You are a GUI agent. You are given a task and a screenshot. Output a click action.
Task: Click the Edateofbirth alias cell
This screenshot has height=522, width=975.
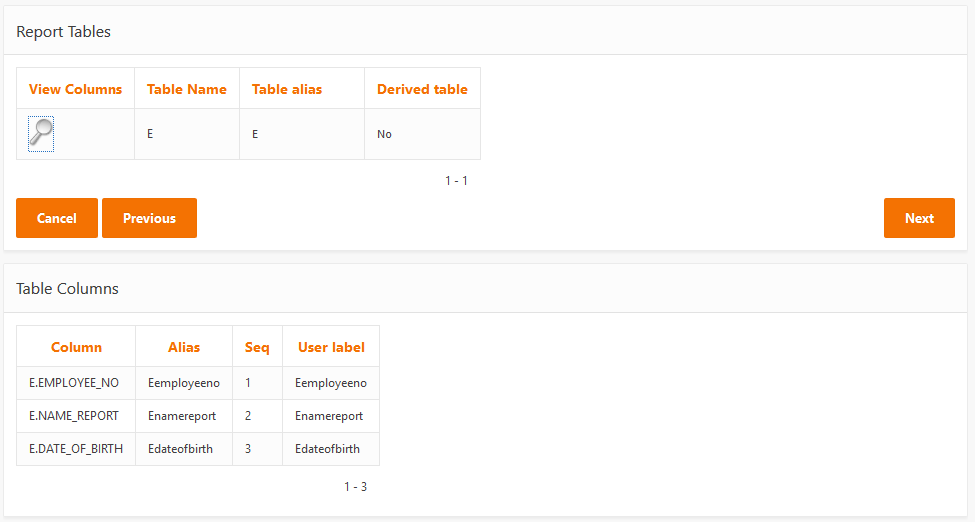tap(180, 449)
